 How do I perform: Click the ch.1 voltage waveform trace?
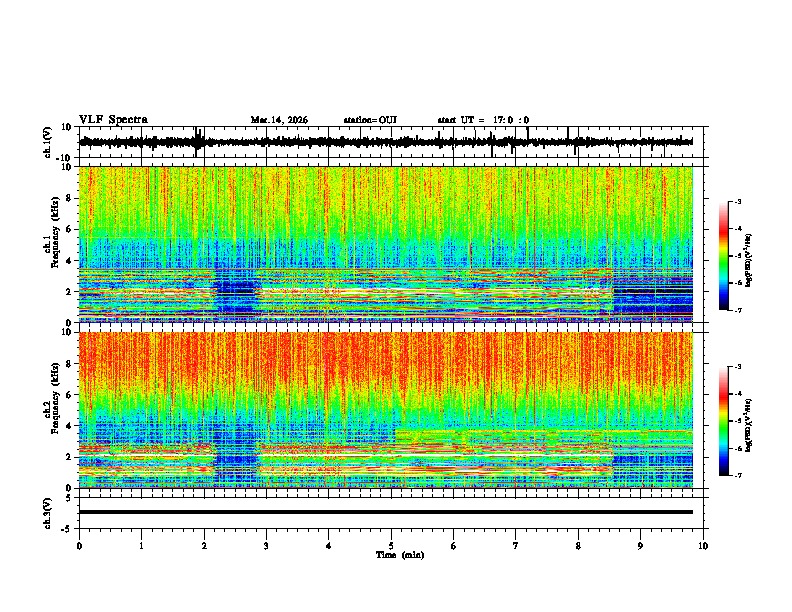[385, 142]
